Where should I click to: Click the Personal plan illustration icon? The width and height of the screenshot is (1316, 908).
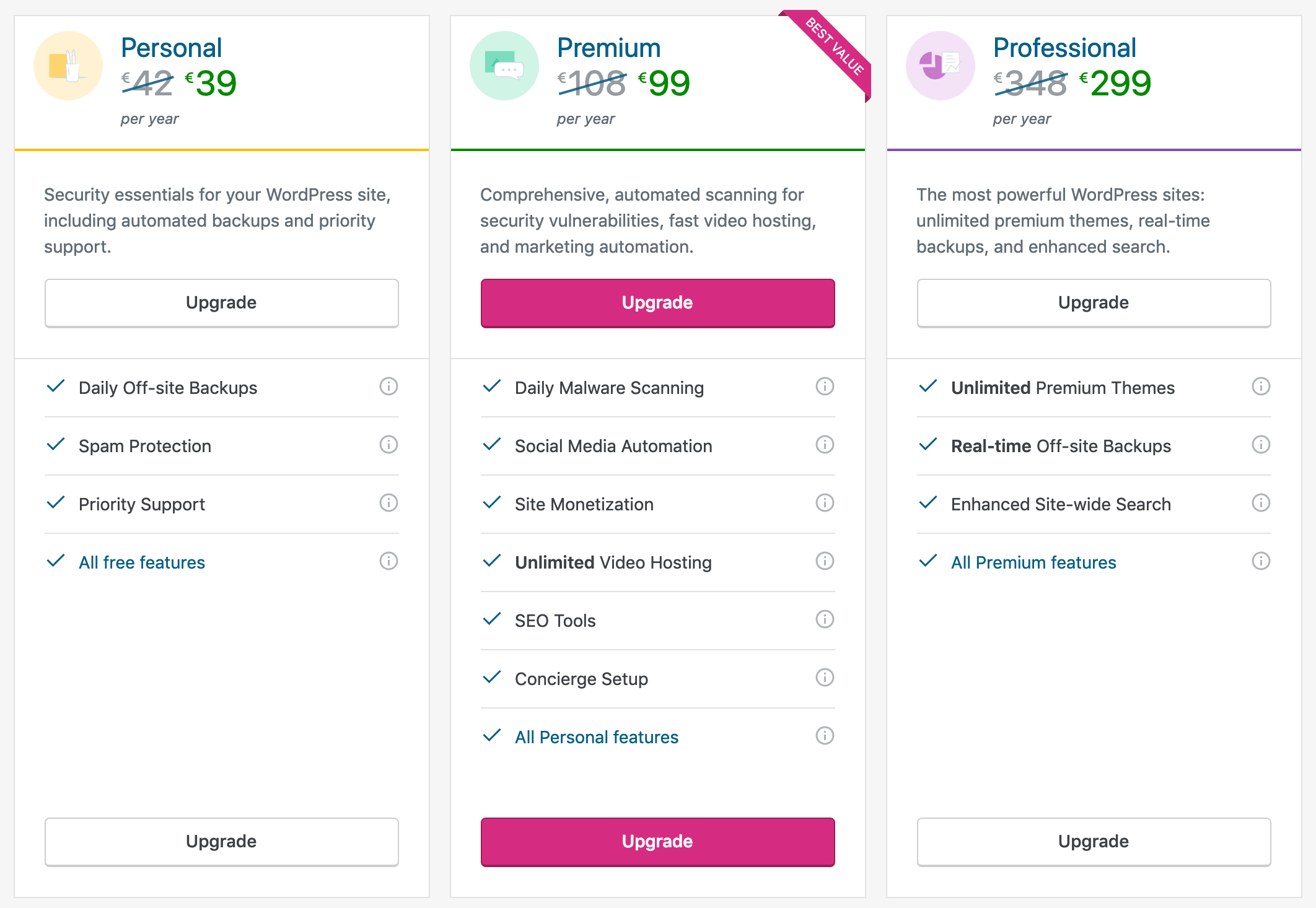(x=68, y=66)
